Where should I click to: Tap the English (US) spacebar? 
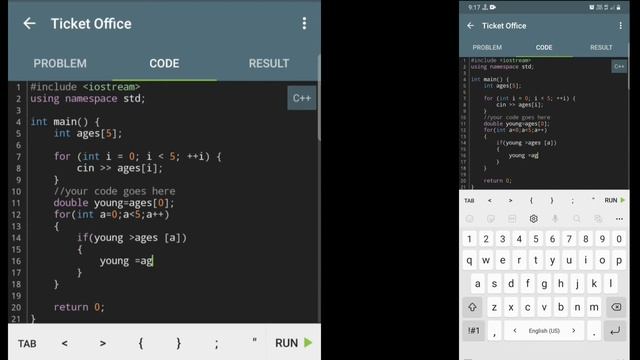coord(544,331)
